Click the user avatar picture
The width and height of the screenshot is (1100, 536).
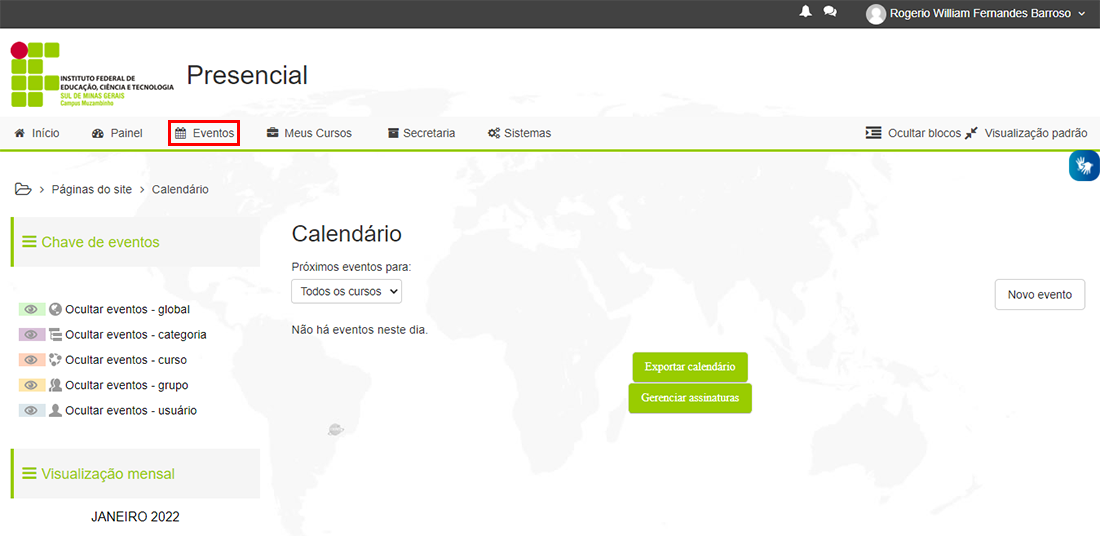[x=876, y=14]
